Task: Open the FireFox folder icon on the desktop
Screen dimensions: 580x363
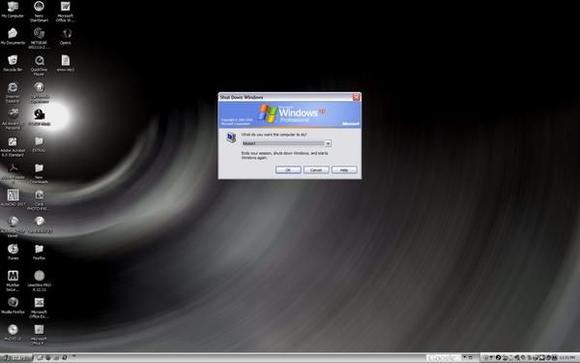Action: (x=39, y=251)
